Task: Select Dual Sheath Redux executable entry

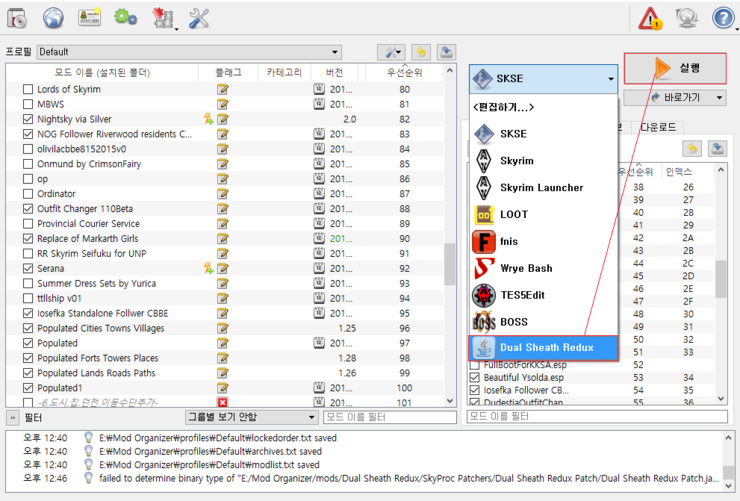Action: [544, 348]
